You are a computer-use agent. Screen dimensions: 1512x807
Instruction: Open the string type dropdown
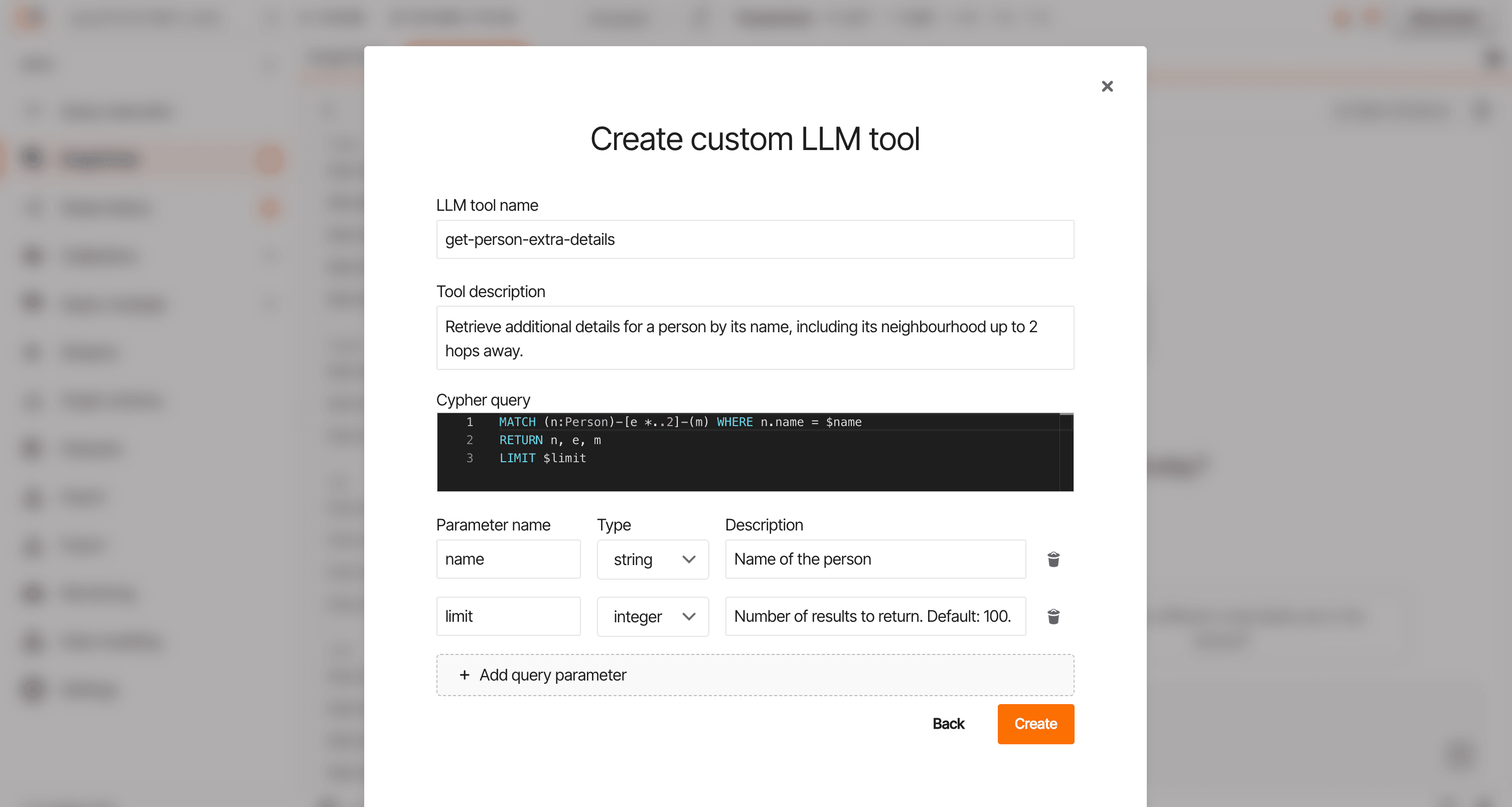click(x=652, y=559)
